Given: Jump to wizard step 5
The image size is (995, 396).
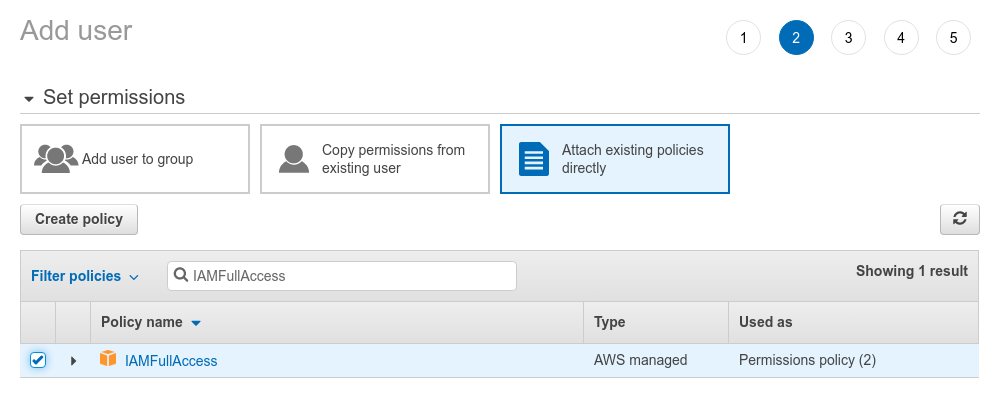Looking at the screenshot, I should tap(953, 38).
